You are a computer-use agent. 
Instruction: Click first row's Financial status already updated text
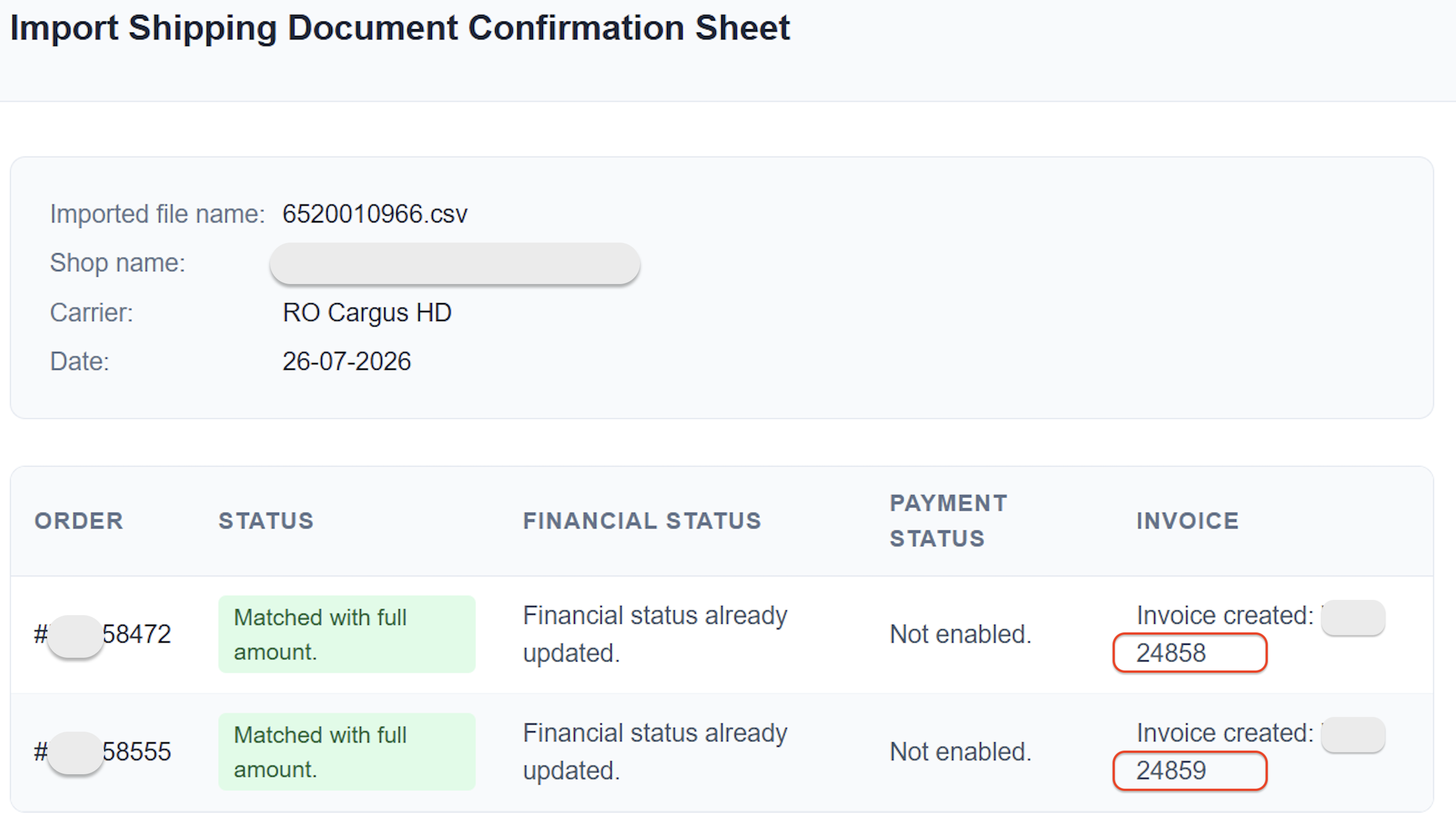point(655,635)
